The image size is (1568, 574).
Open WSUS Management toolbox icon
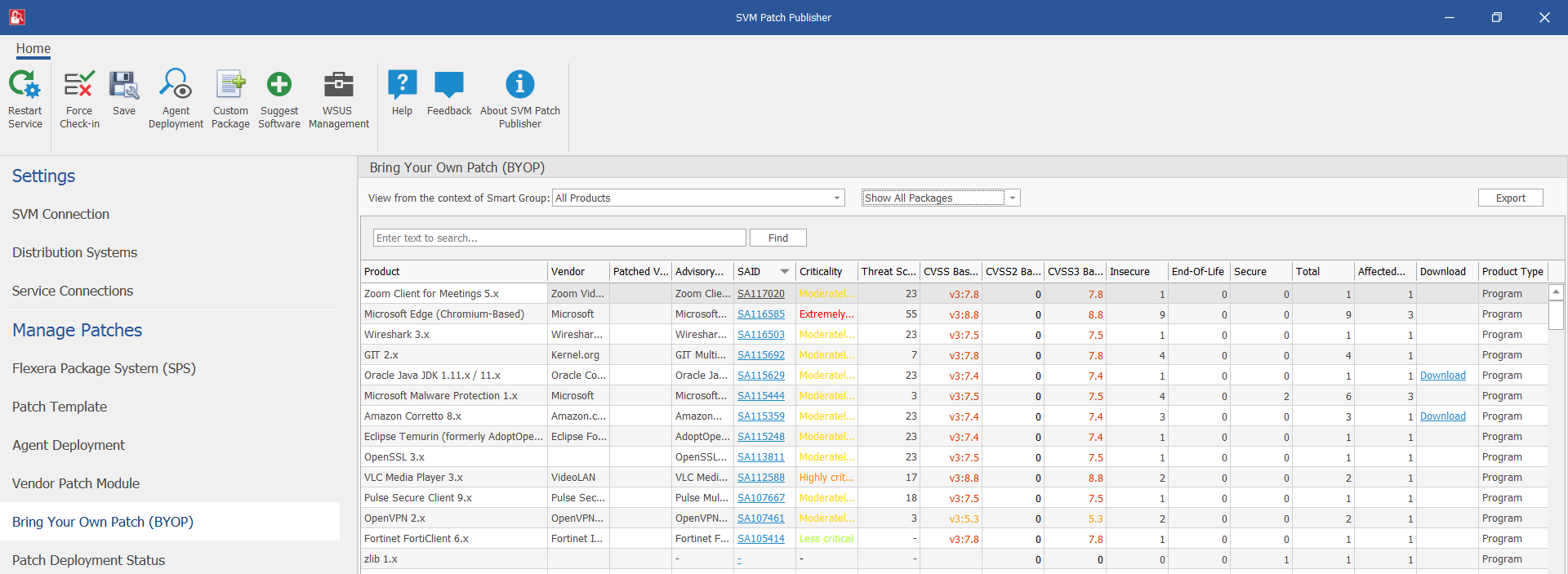(339, 85)
